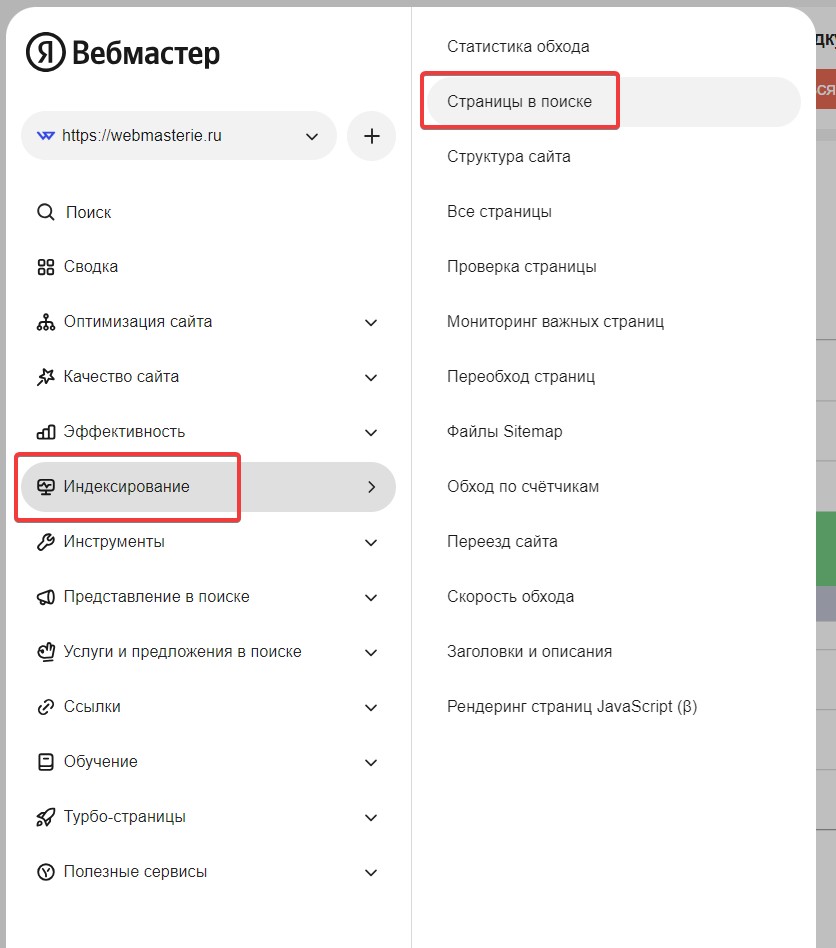Go to Файлы Sitemap
This screenshot has height=948, width=836.
click(x=504, y=432)
